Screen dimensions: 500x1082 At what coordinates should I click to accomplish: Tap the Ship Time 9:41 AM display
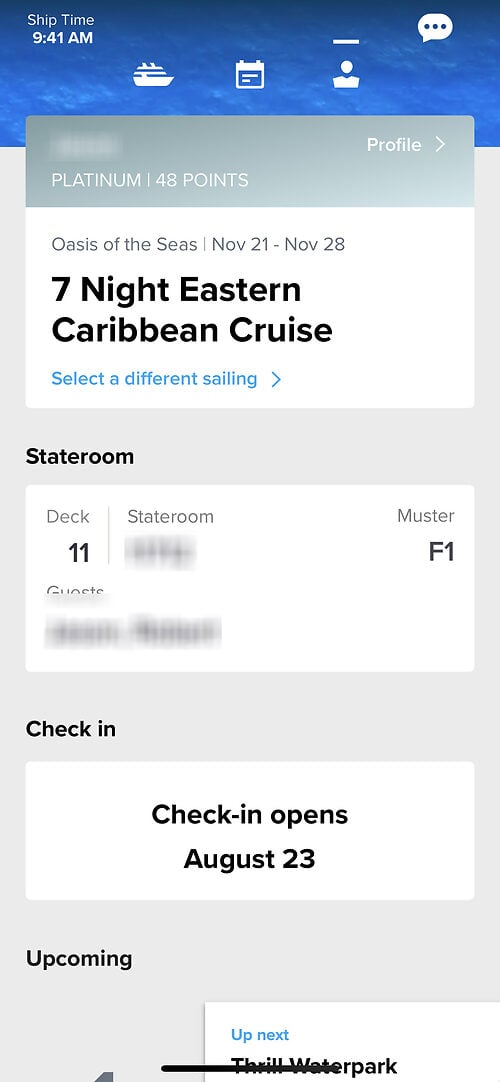61,29
